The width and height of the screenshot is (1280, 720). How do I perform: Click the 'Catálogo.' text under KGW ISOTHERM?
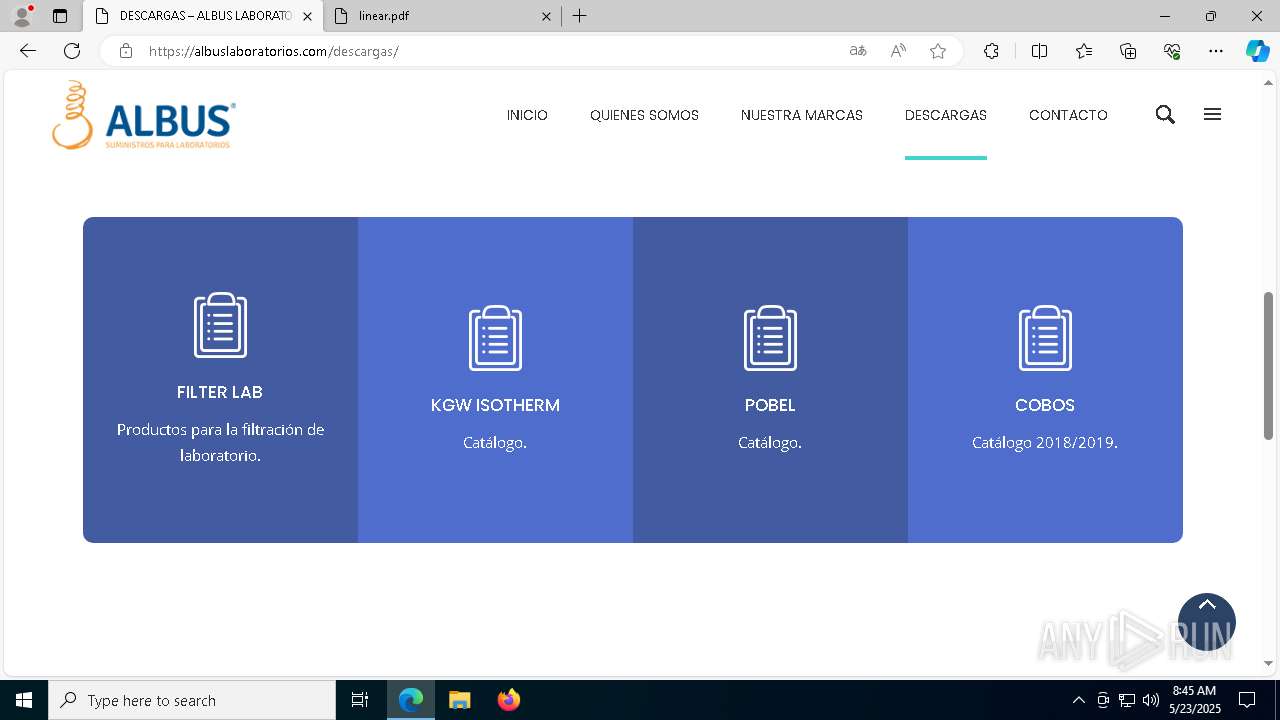(x=495, y=442)
